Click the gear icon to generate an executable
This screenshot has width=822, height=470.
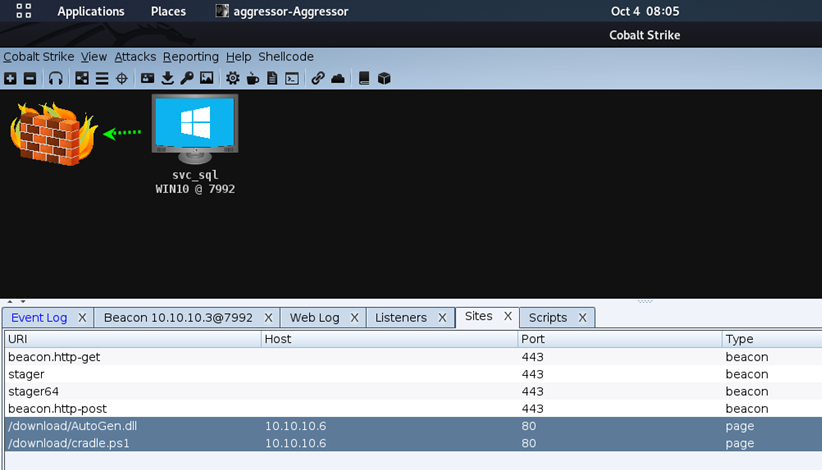(x=233, y=79)
